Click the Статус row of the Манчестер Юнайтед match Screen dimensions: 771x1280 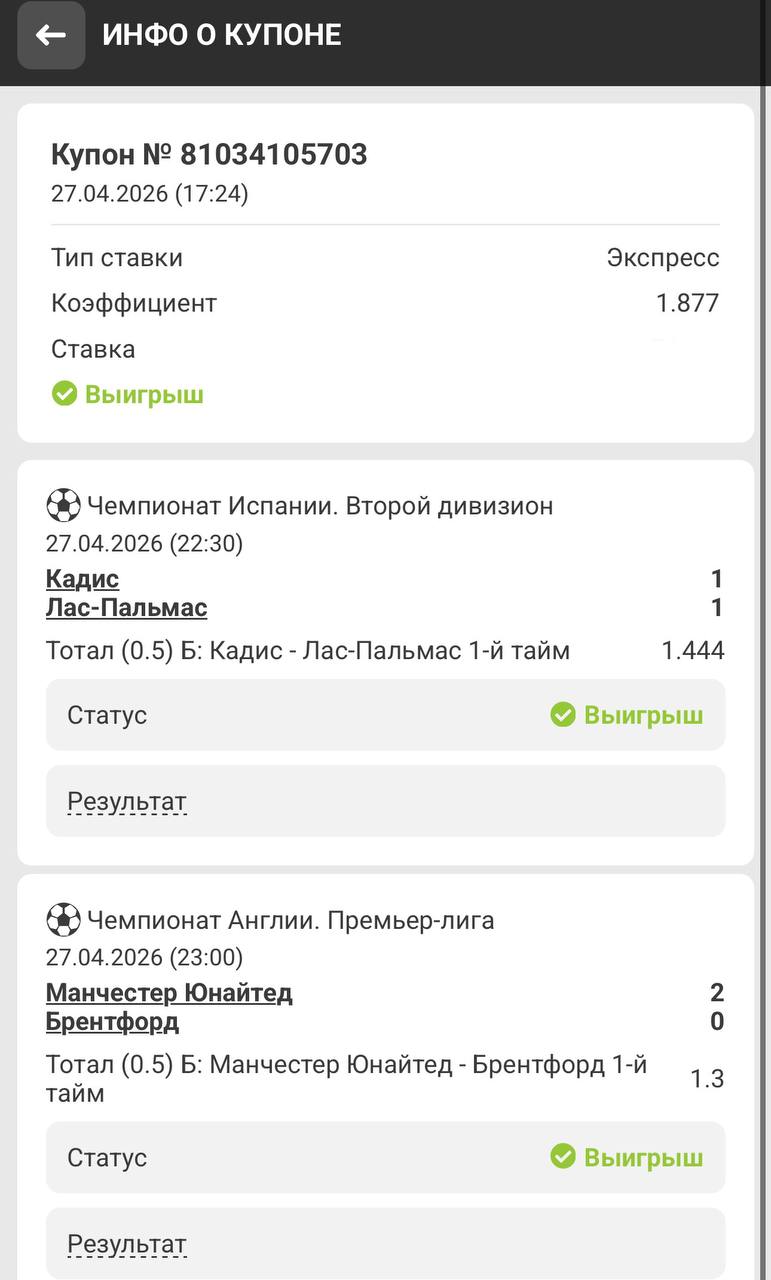pos(385,1157)
